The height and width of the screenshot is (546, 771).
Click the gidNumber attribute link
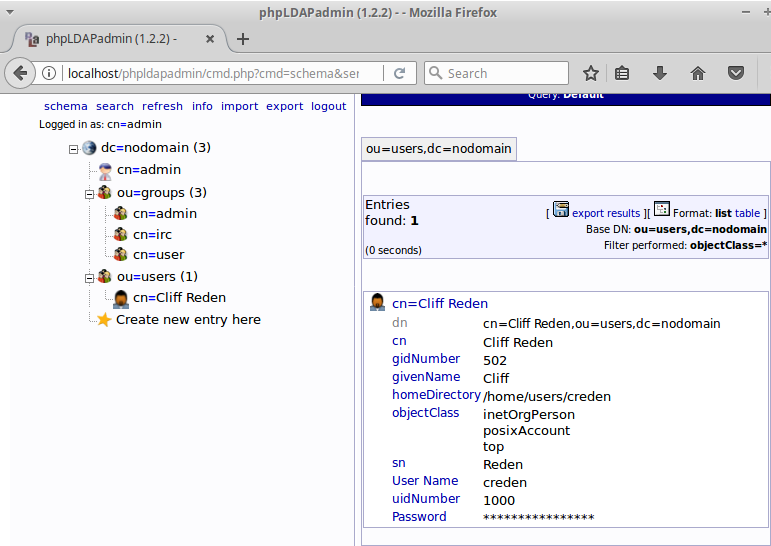(x=426, y=359)
